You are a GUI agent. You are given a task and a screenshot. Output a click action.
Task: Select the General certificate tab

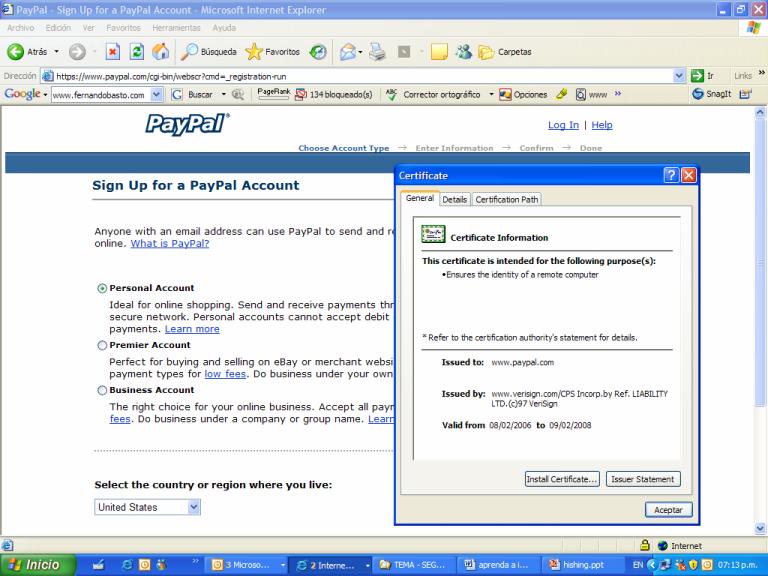[x=420, y=198]
